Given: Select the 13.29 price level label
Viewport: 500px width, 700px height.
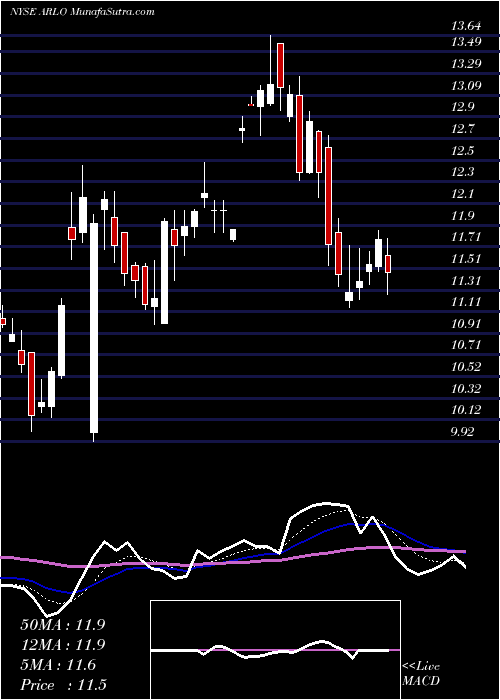Looking at the screenshot, I should coord(467,64).
